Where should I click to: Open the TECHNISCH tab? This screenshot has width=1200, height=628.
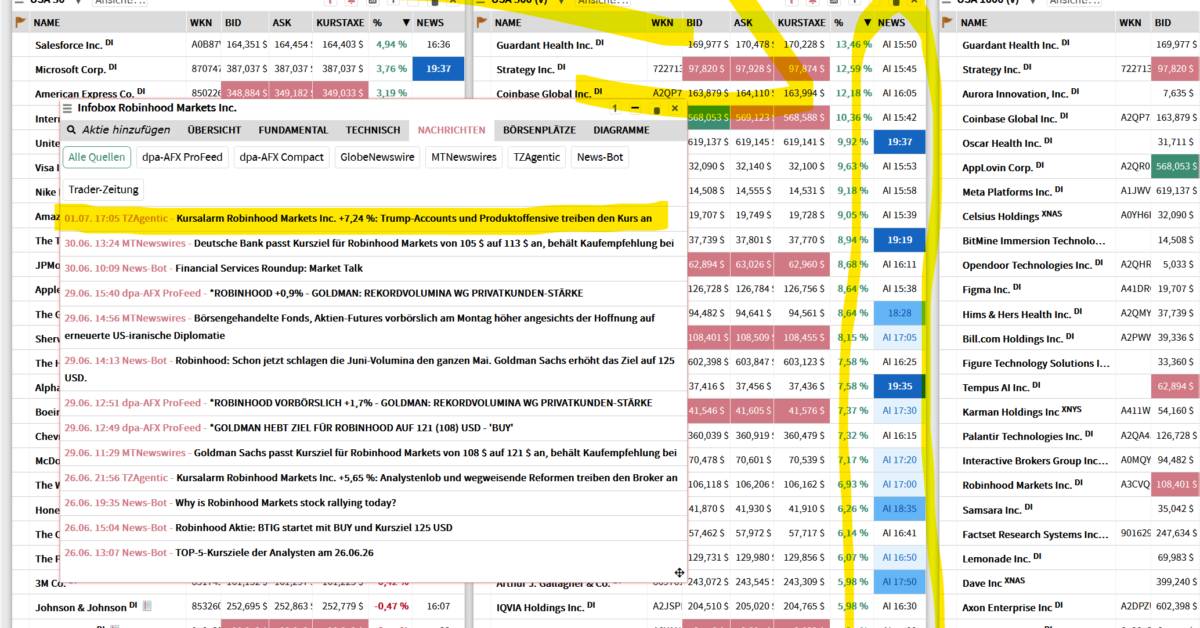pos(373,130)
